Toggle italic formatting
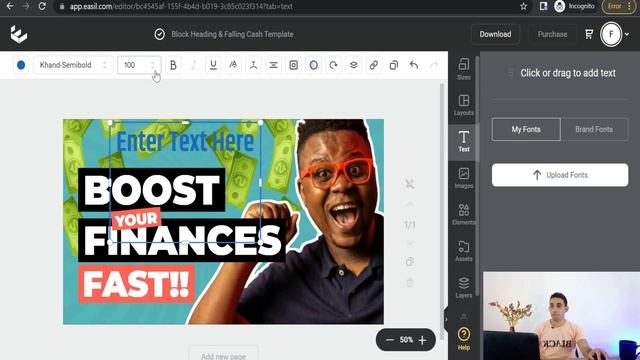Viewport: 640px width, 360px height. (x=193, y=65)
